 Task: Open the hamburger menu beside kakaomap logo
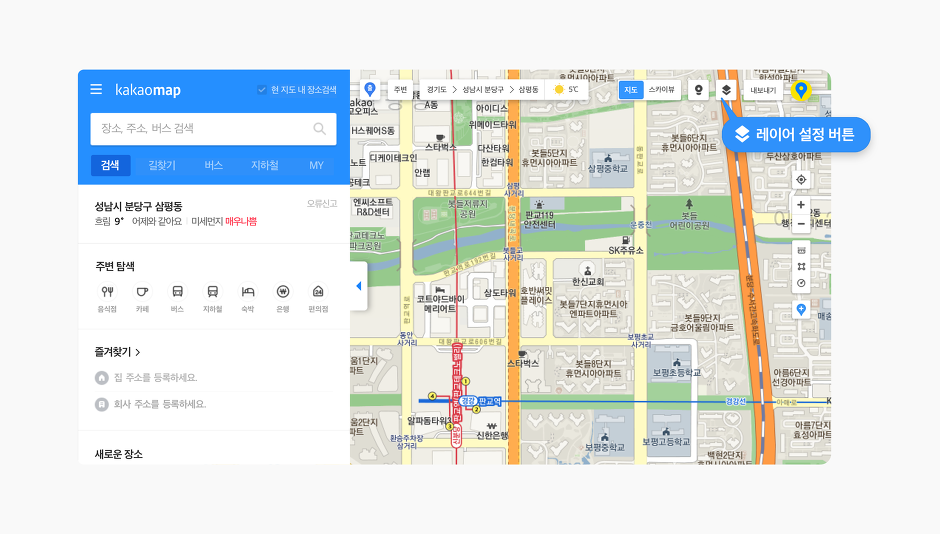[96, 89]
